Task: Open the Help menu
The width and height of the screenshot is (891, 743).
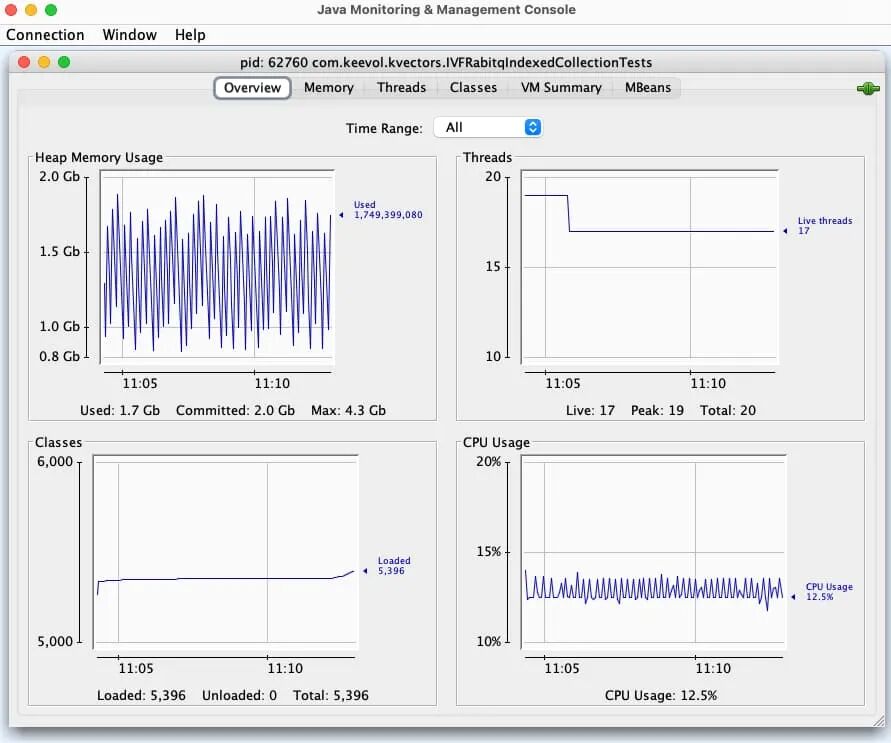Action: pos(190,35)
